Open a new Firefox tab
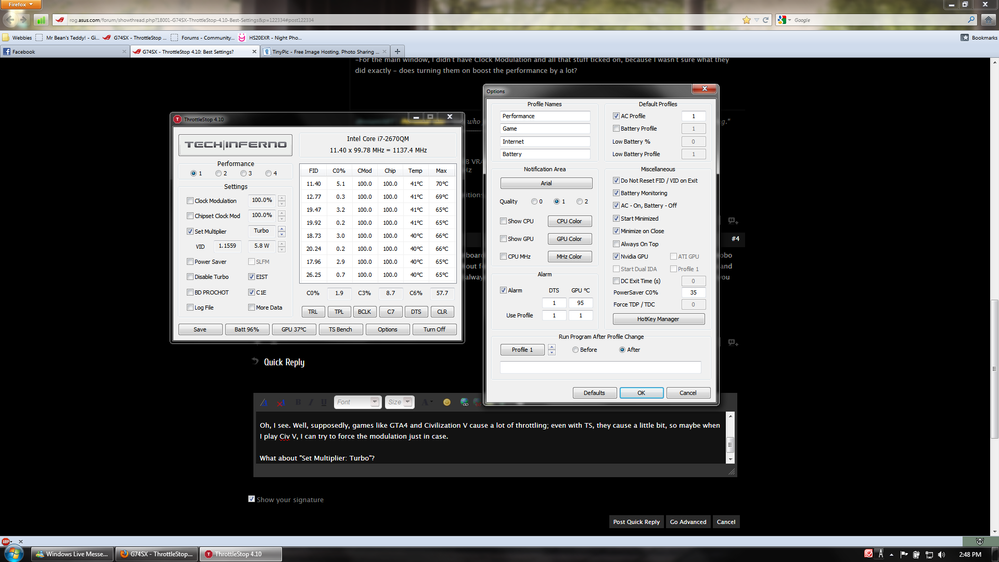The width and height of the screenshot is (999, 562). click(x=398, y=52)
